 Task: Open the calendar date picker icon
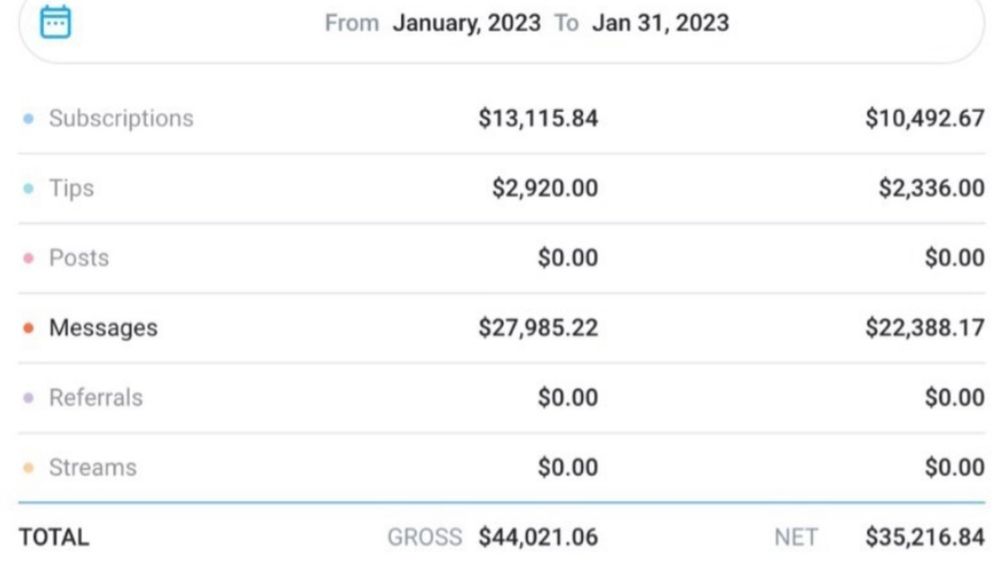pos(55,22)
